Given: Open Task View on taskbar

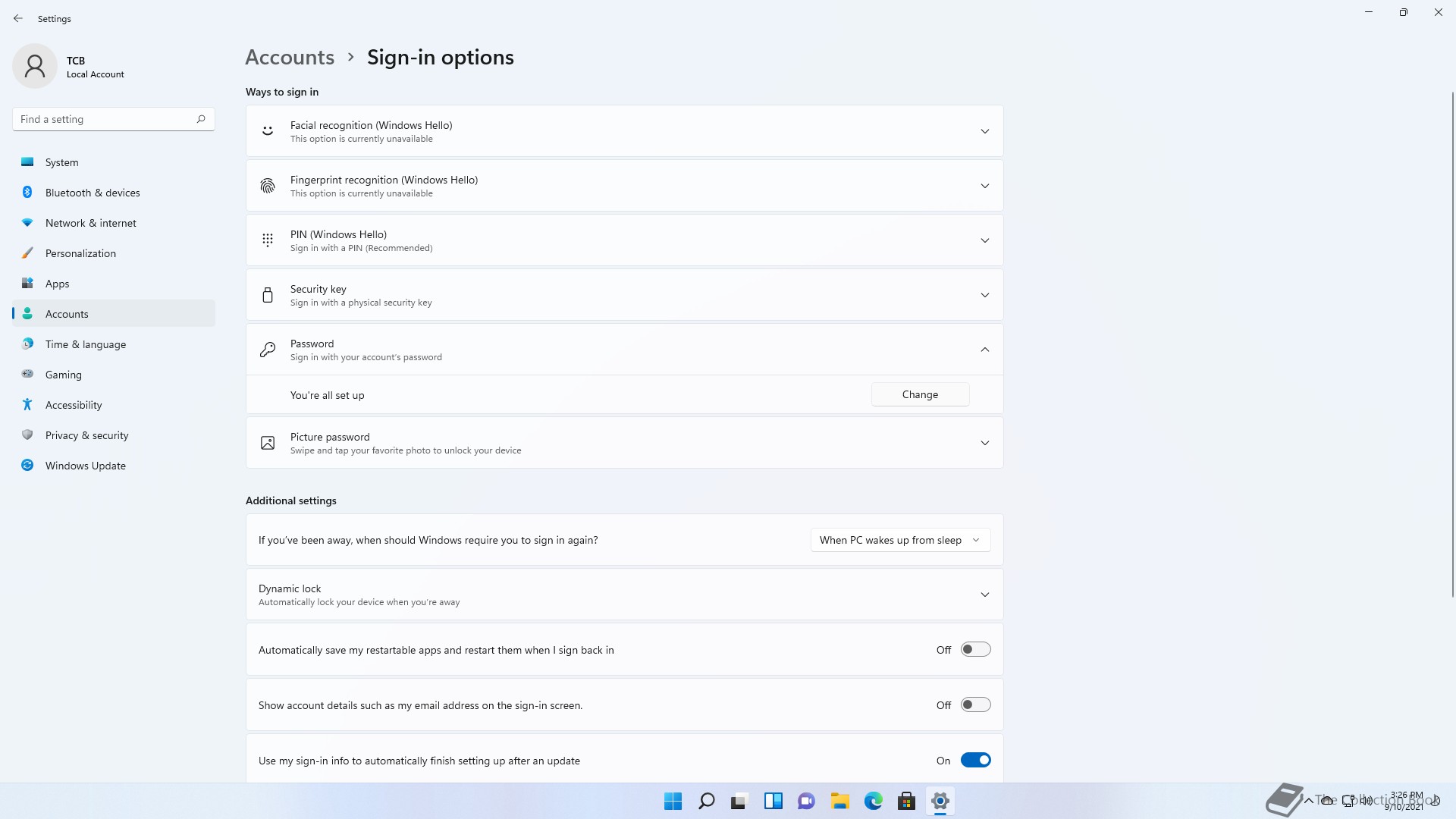Looking at the screenshot, I should click(x=739, y=802).
